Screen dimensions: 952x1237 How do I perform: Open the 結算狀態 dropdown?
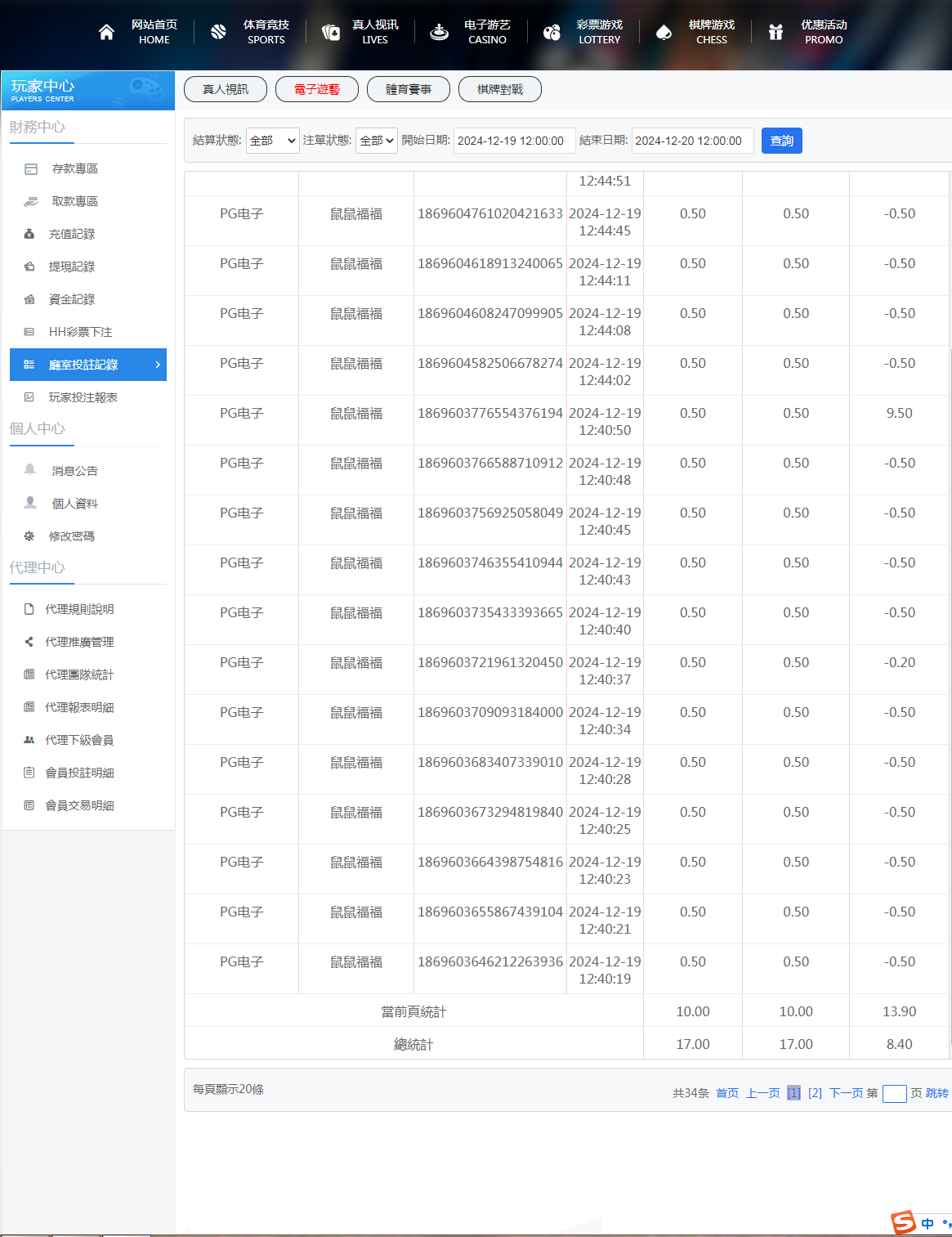pyautogui.click(x=273, y=141)
